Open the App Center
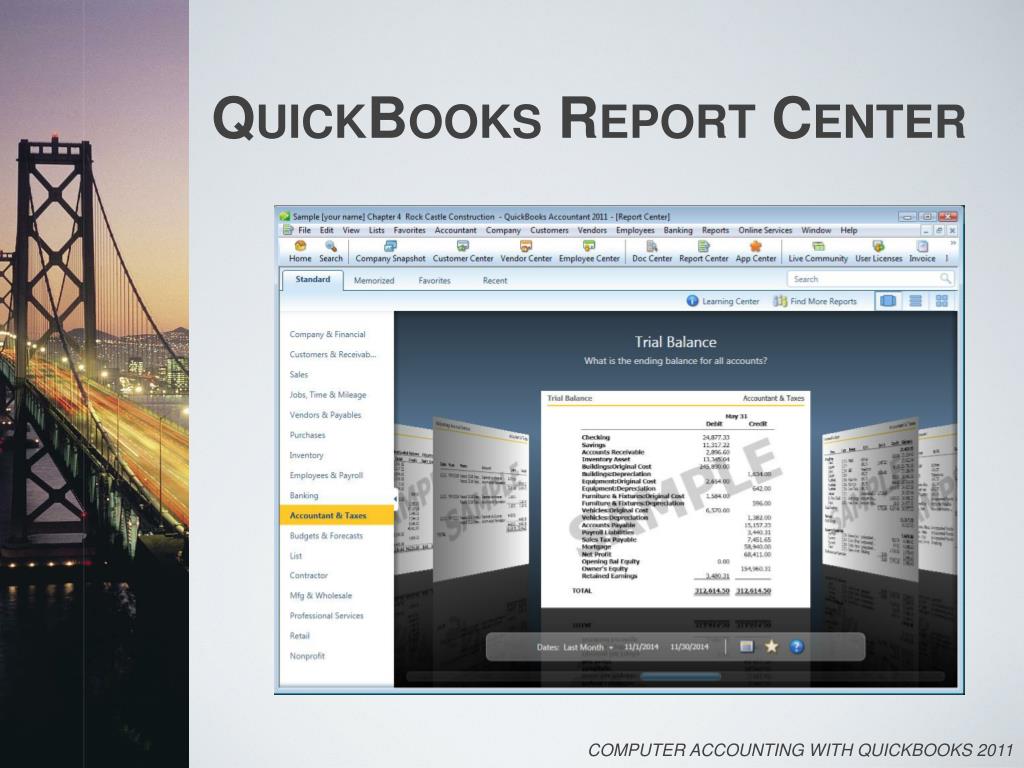The height and width of the screenshot is (768, 1024). coord(756,251)
